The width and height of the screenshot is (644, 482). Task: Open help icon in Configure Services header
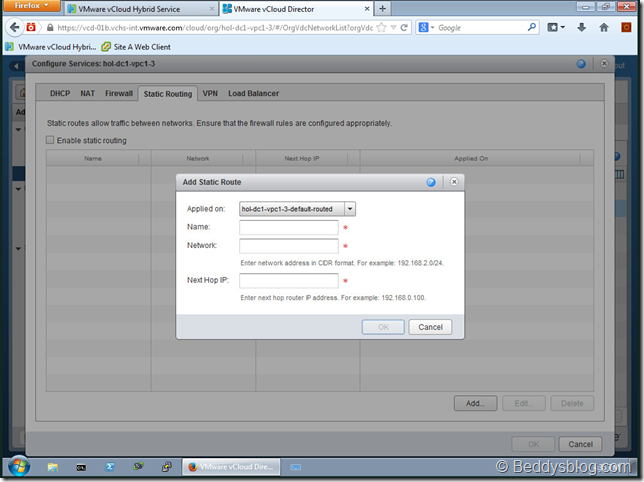(x=581, y=64)
